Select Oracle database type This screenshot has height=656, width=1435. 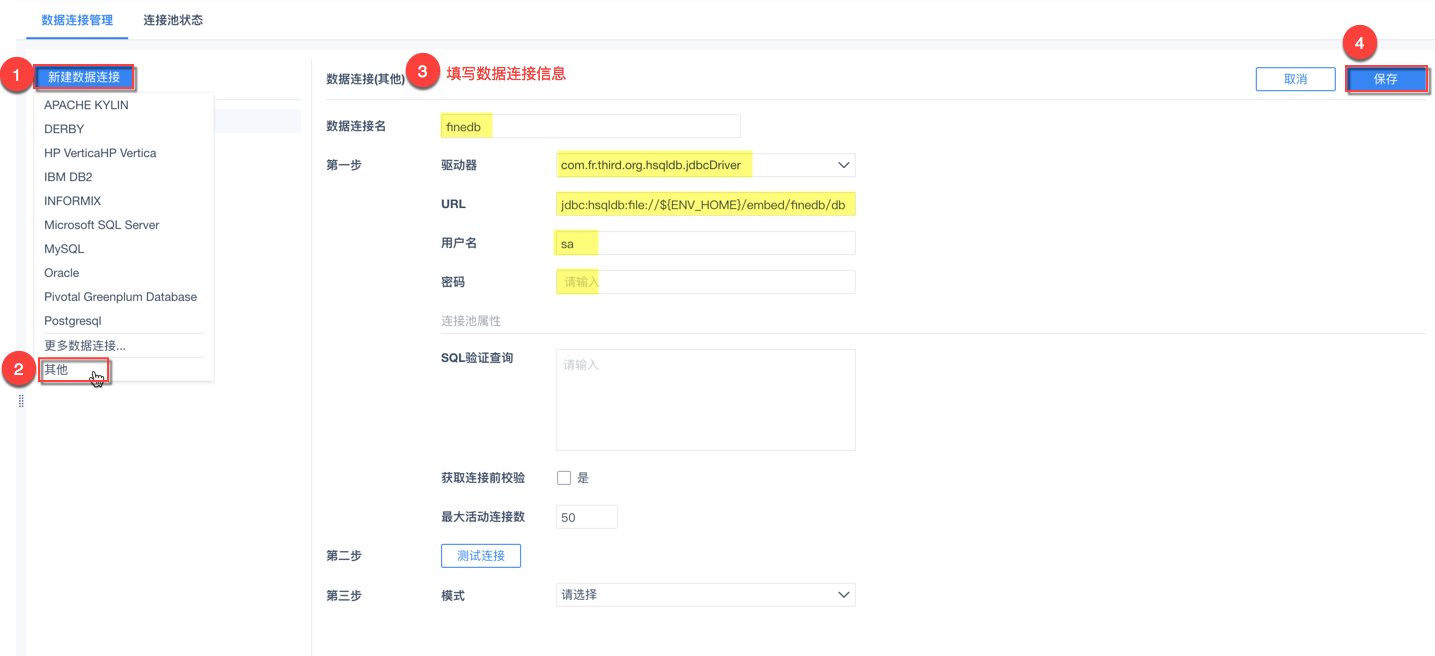click(x=62, y=273)
